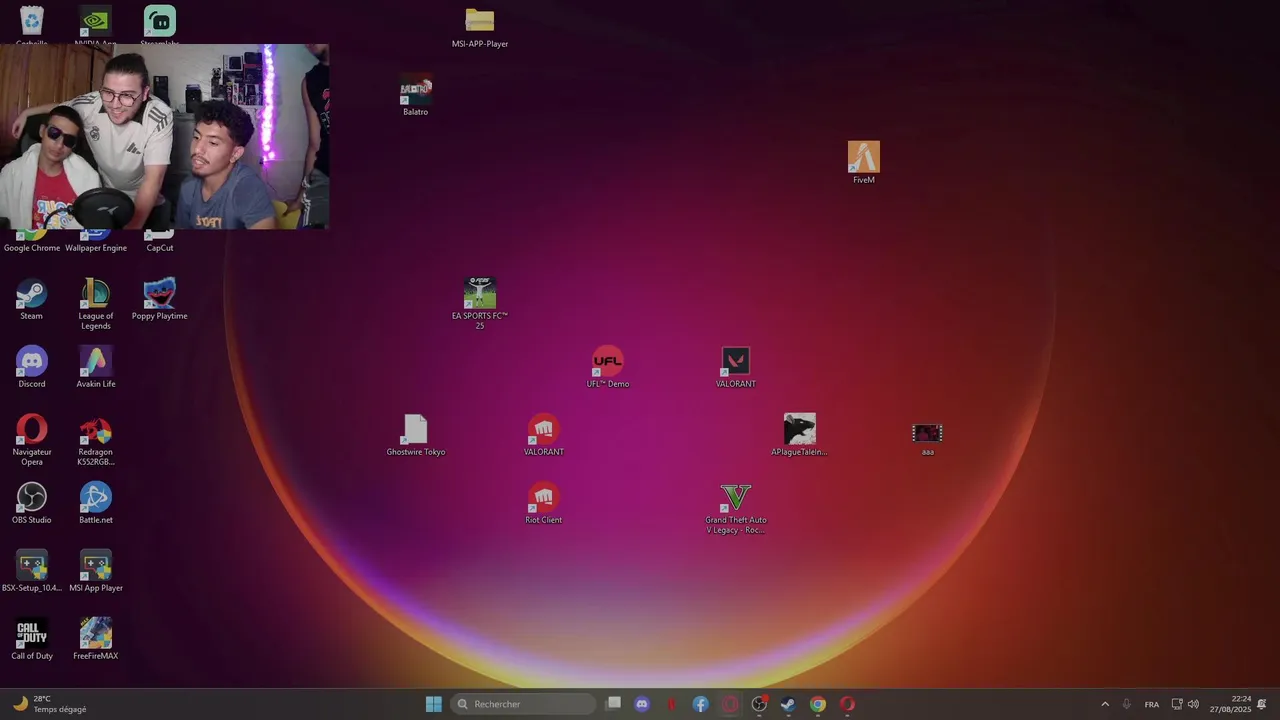Open OBS Studio from the taskbar
The width and height of the screenshot is (1280, 720).
(x=759, y=704)
